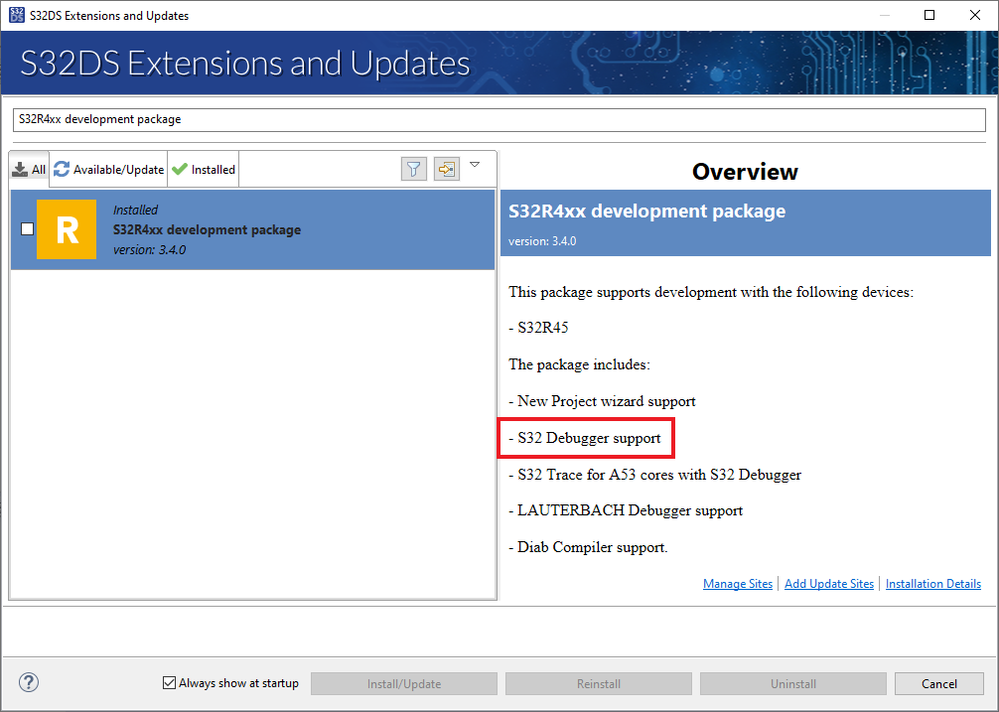
Task: Switch to the Available/Update tab
Action: (x=109, y=170)
